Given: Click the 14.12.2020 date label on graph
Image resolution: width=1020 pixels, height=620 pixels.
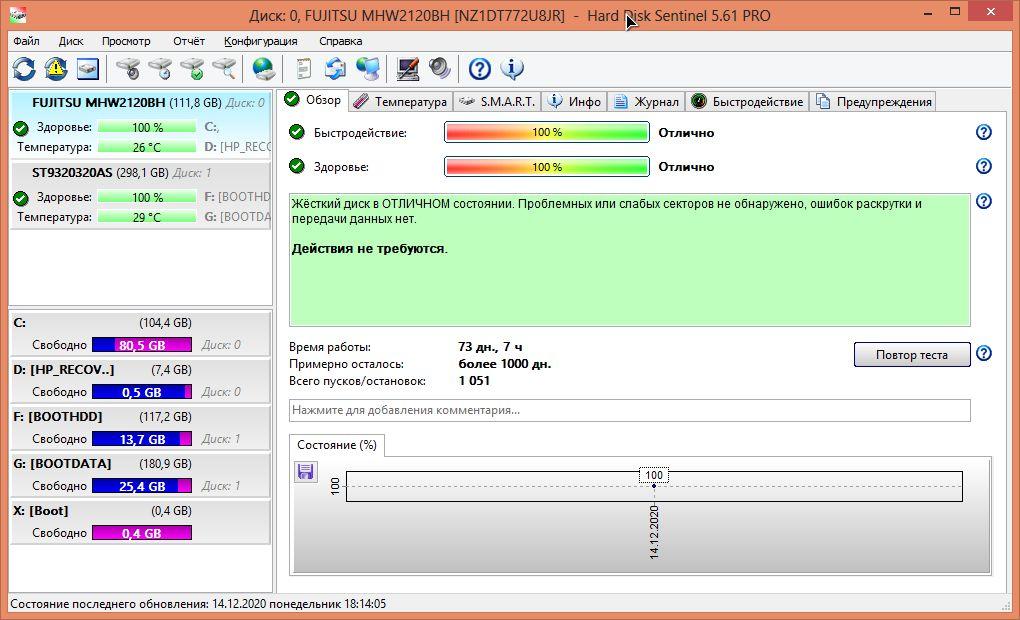Looking at the screenshot, I should click(654, 532).
